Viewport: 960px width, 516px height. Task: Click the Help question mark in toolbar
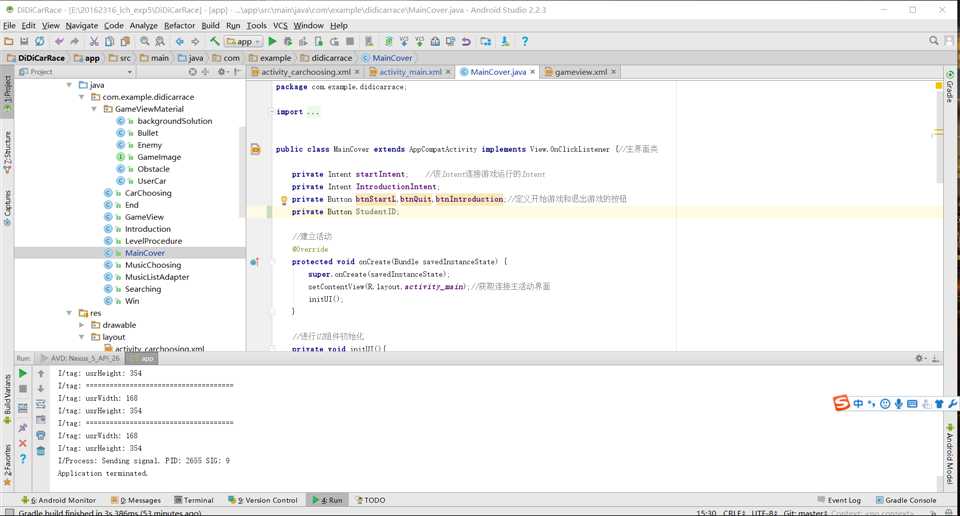click(524, 42)
